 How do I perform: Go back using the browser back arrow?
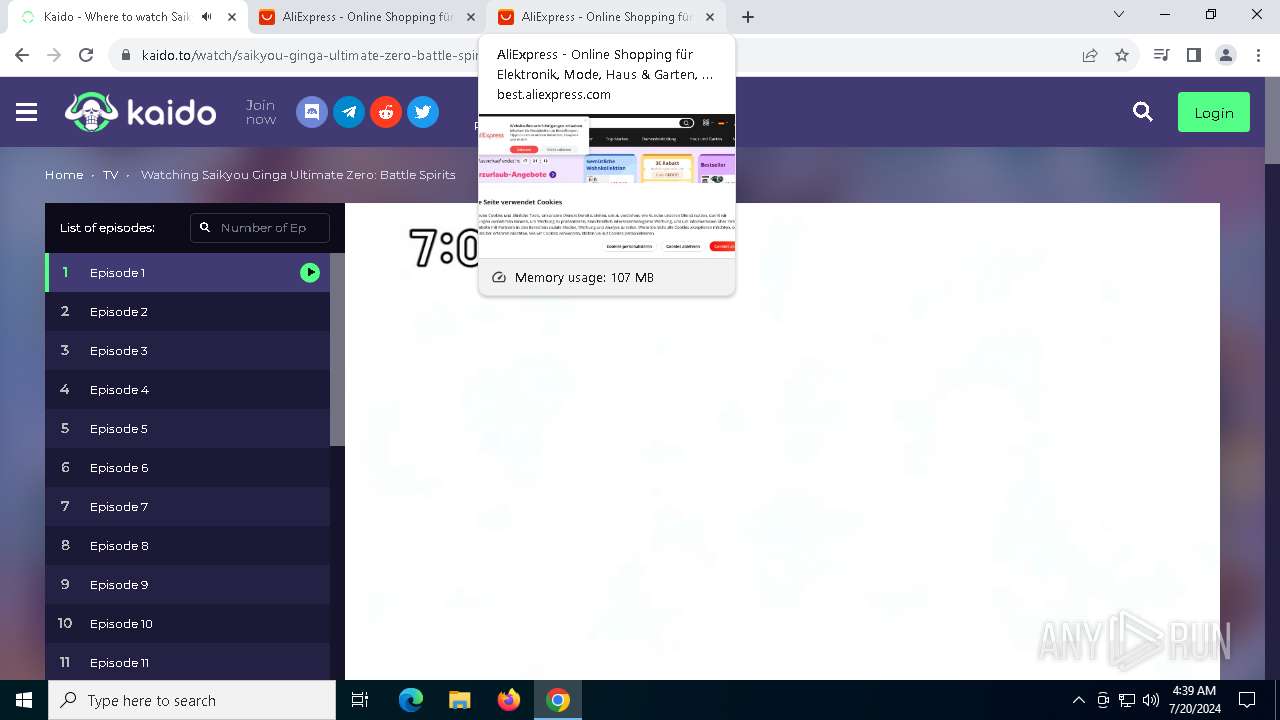22,55
